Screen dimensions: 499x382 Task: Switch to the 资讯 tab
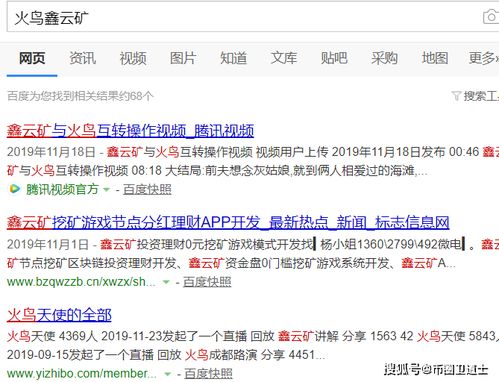tap(82, 58)
